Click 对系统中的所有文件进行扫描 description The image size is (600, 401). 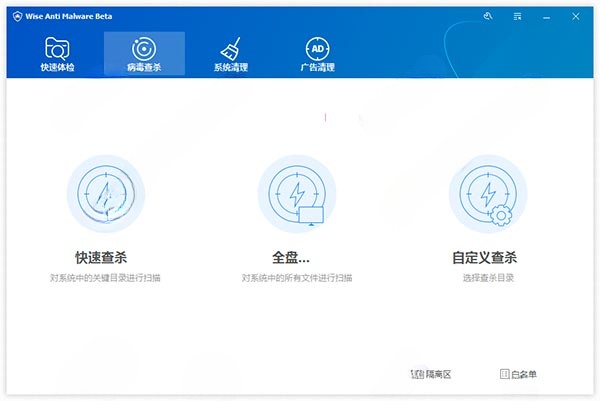click(297, 278)
